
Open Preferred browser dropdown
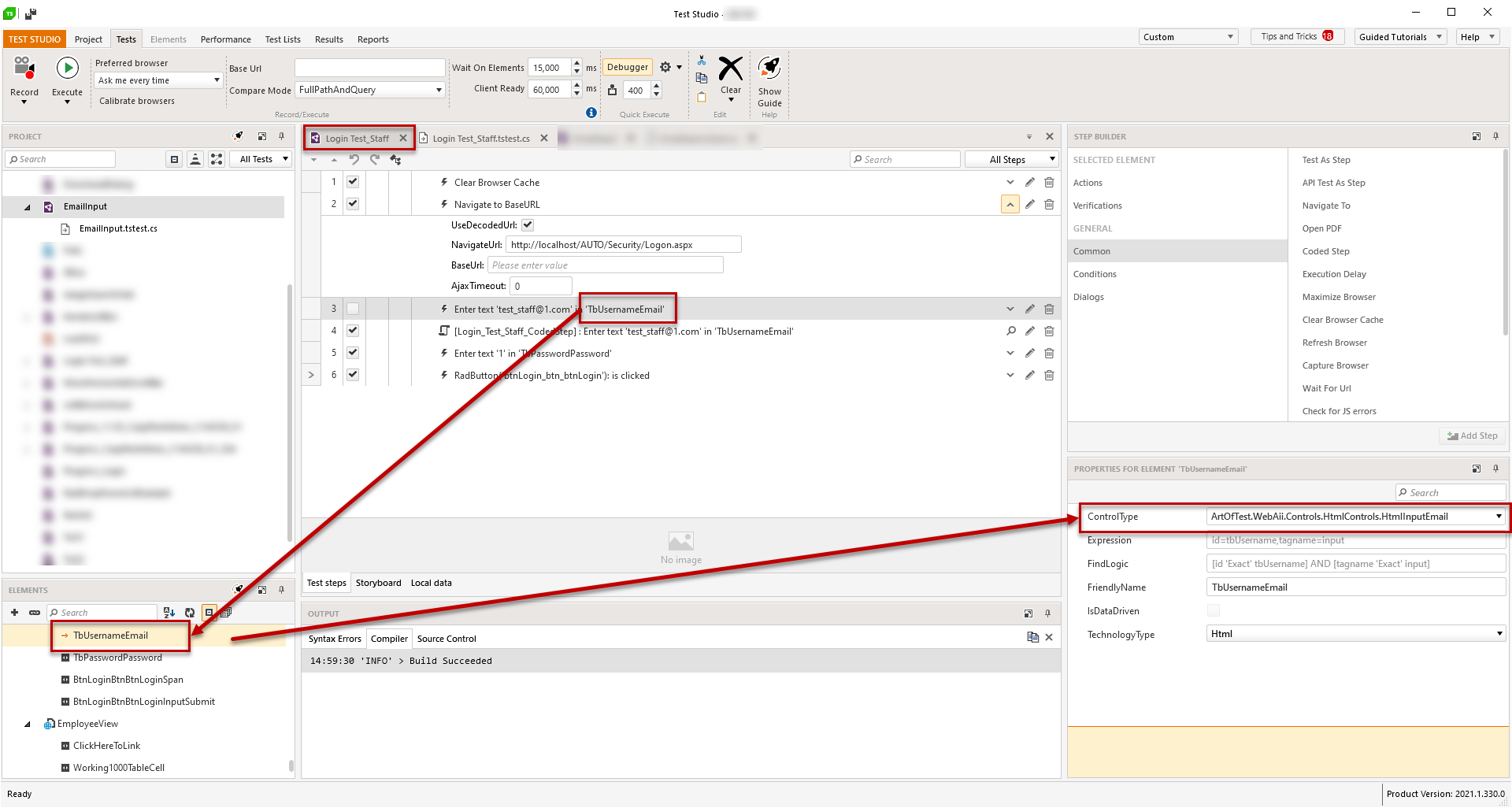pyautogui.click(x=158, y=80)
